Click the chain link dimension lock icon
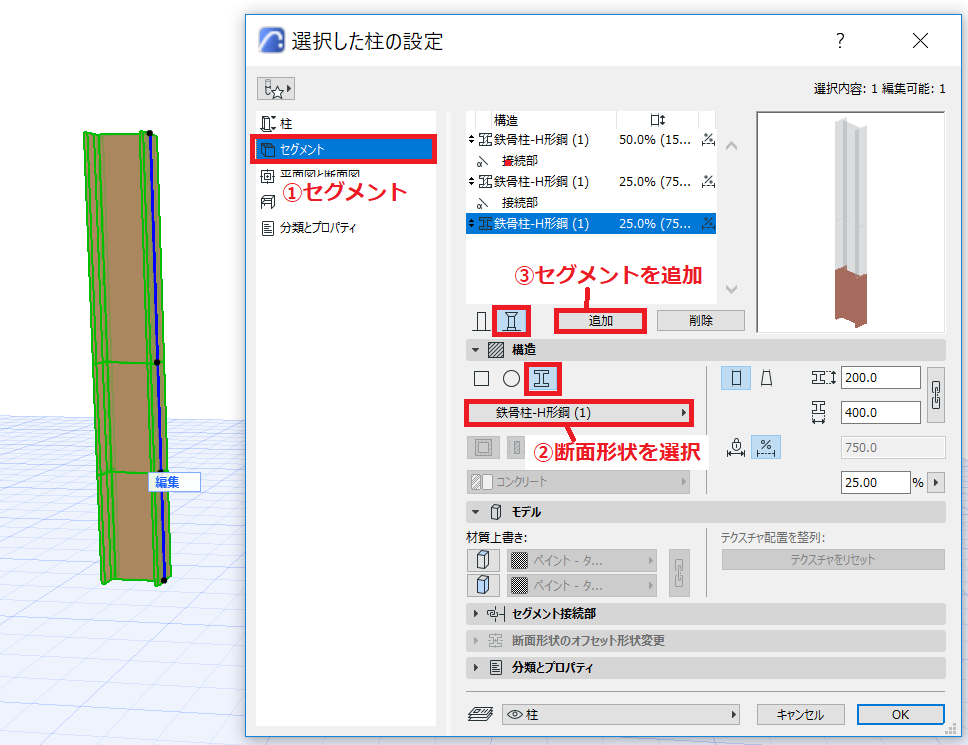 coord(936,395)
